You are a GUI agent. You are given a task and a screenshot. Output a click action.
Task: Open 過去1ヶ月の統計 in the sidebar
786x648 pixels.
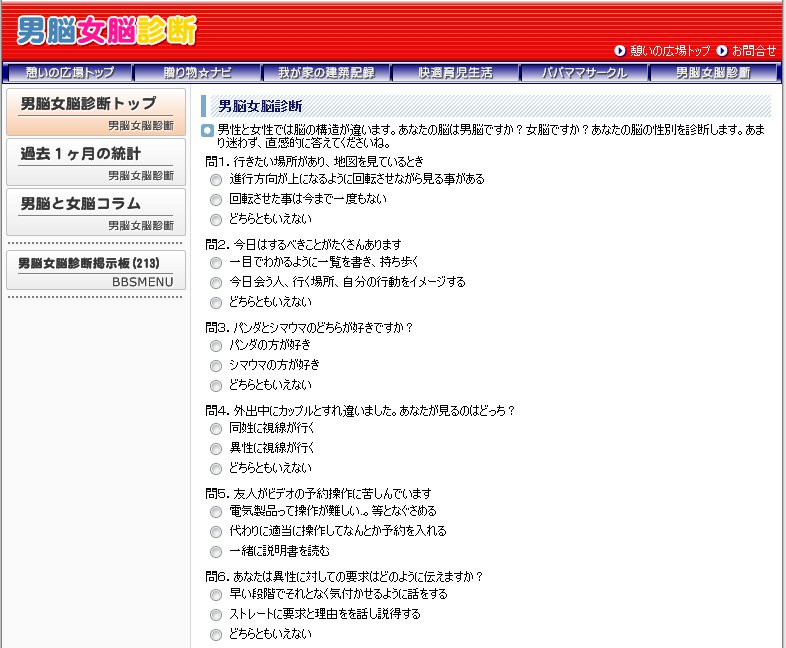(x=96, y=162)
